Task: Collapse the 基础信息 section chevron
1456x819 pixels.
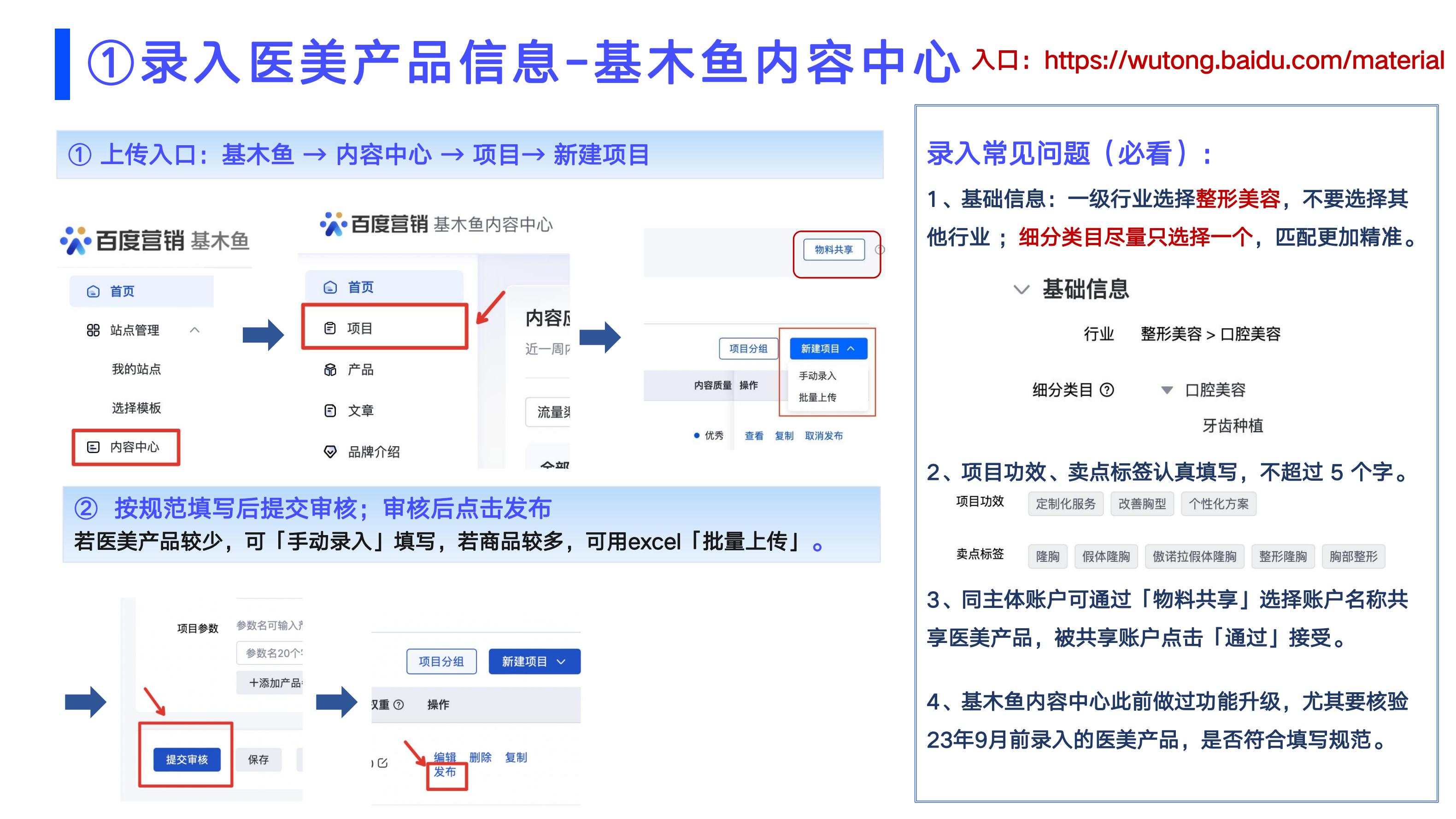Action: coord(1022,290)
